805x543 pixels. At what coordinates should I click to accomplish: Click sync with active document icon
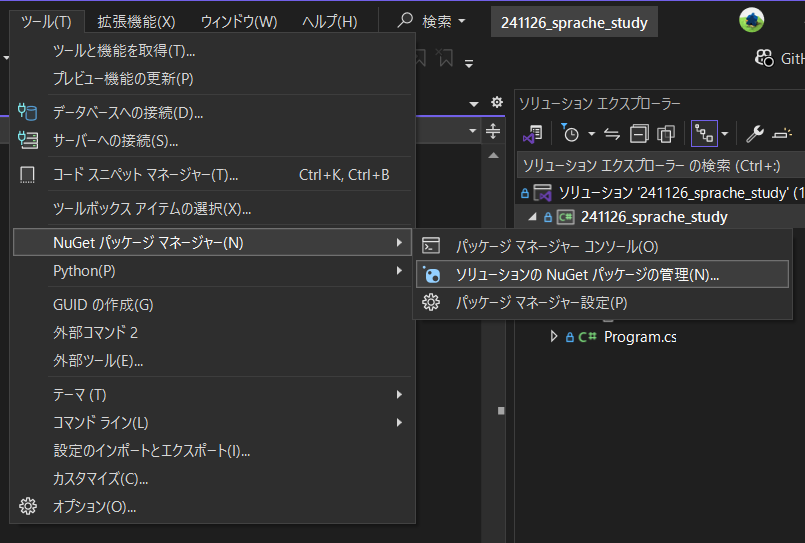click(611, 134)
